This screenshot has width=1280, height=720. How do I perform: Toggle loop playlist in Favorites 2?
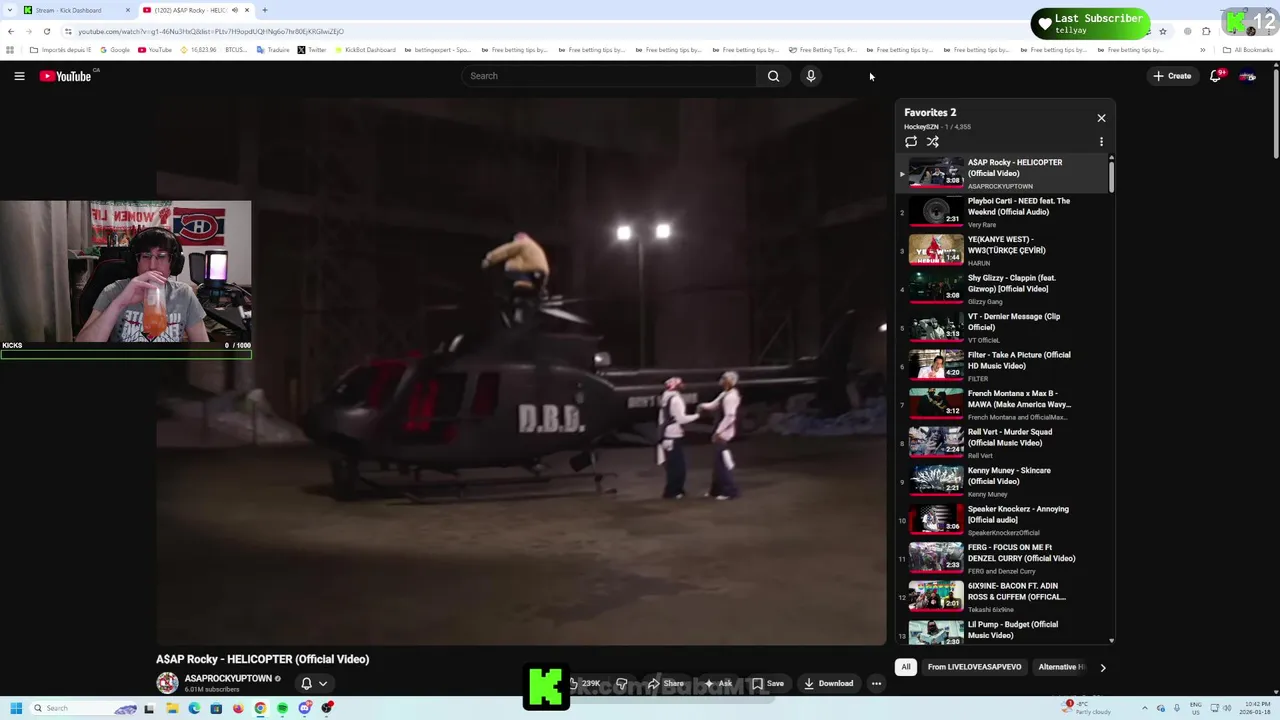point(911,142)
